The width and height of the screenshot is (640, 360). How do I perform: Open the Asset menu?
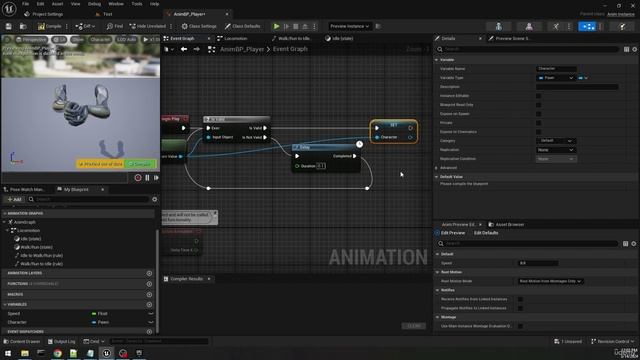tap(57, 4)
